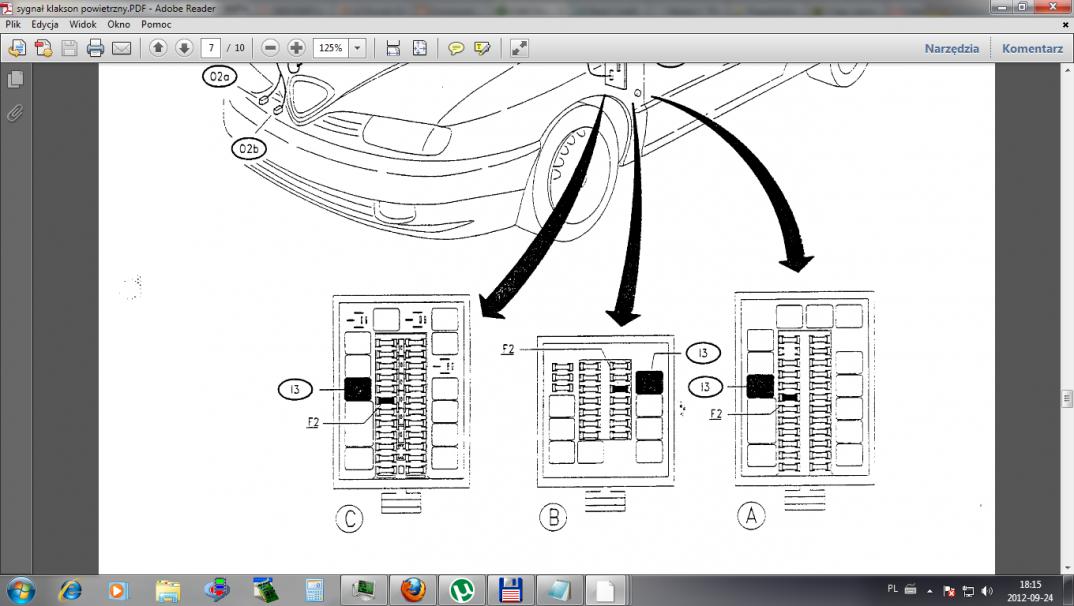Show hidden system tray icons
The width and height of the screenshot is (1074, 606).
[x=929, y=590]
